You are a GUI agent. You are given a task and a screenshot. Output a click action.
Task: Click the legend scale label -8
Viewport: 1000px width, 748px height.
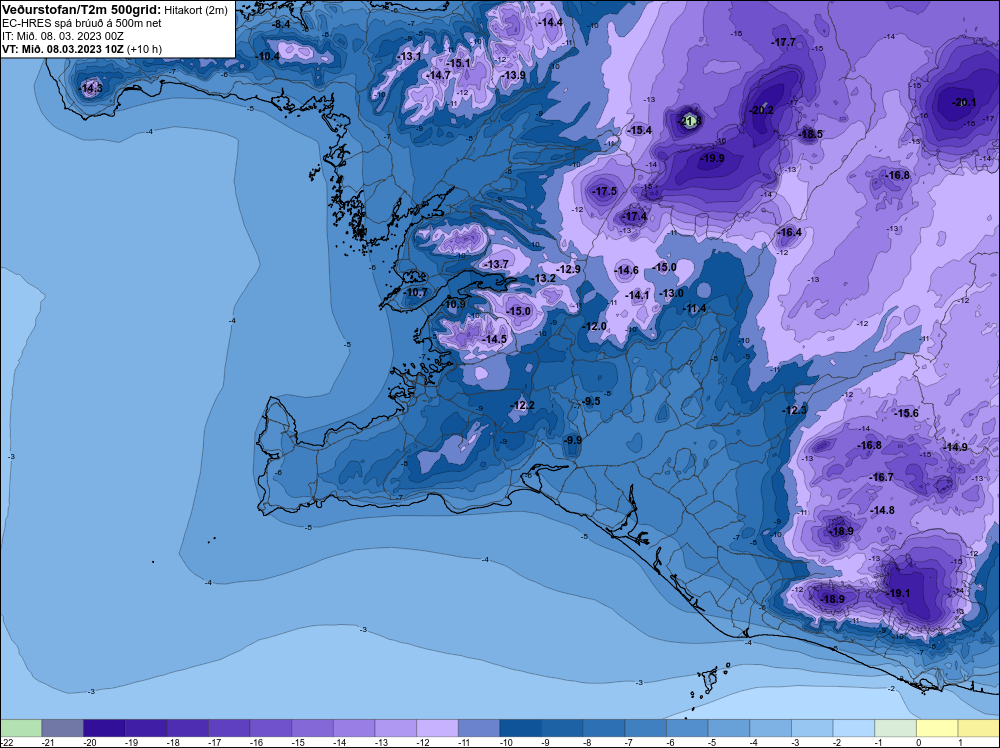pyautogui.click(x=588, y=742)
